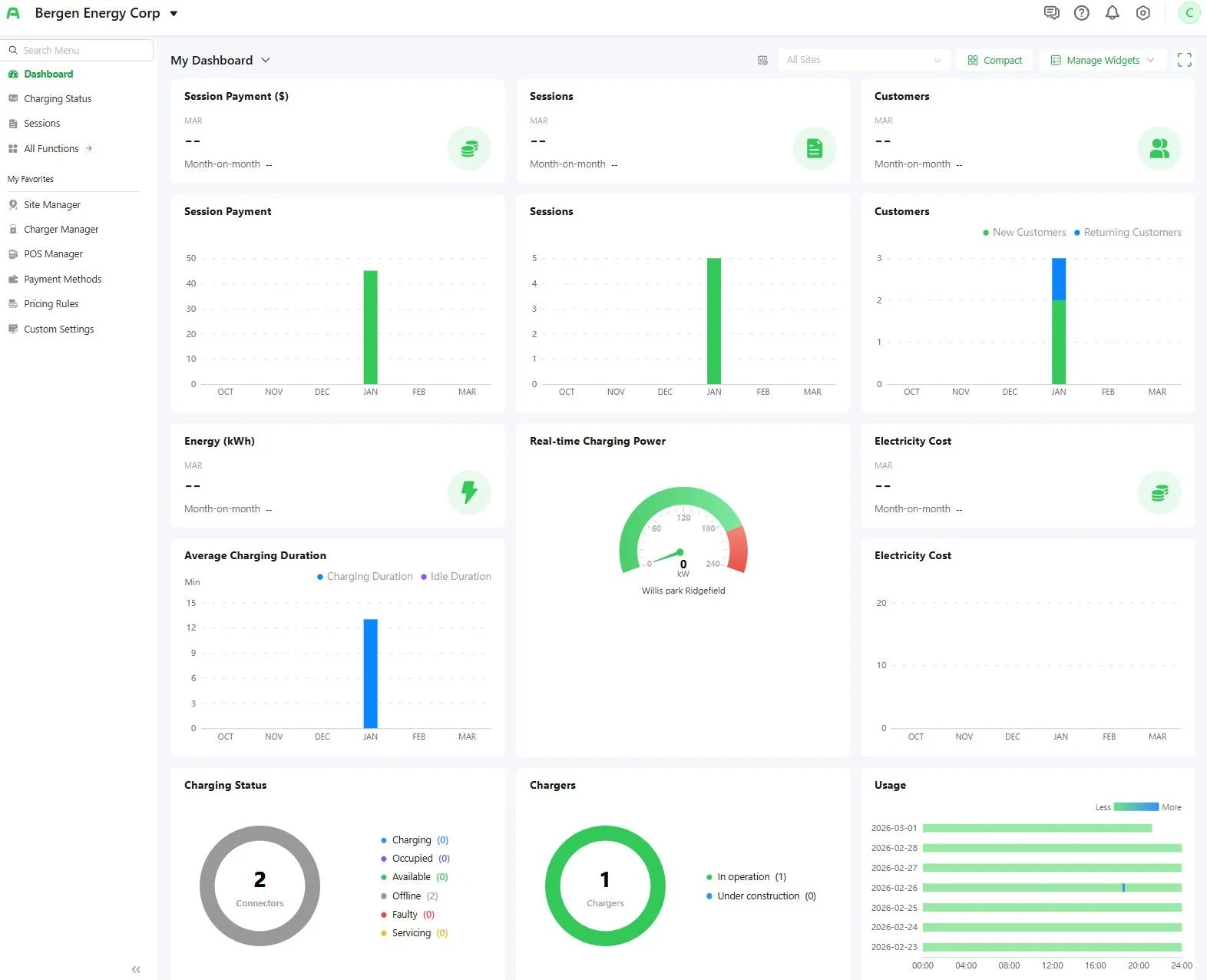The image size is (1207, 980).
Task: Toggle New Customers legend series
Action: click(x=1024, y=232)
